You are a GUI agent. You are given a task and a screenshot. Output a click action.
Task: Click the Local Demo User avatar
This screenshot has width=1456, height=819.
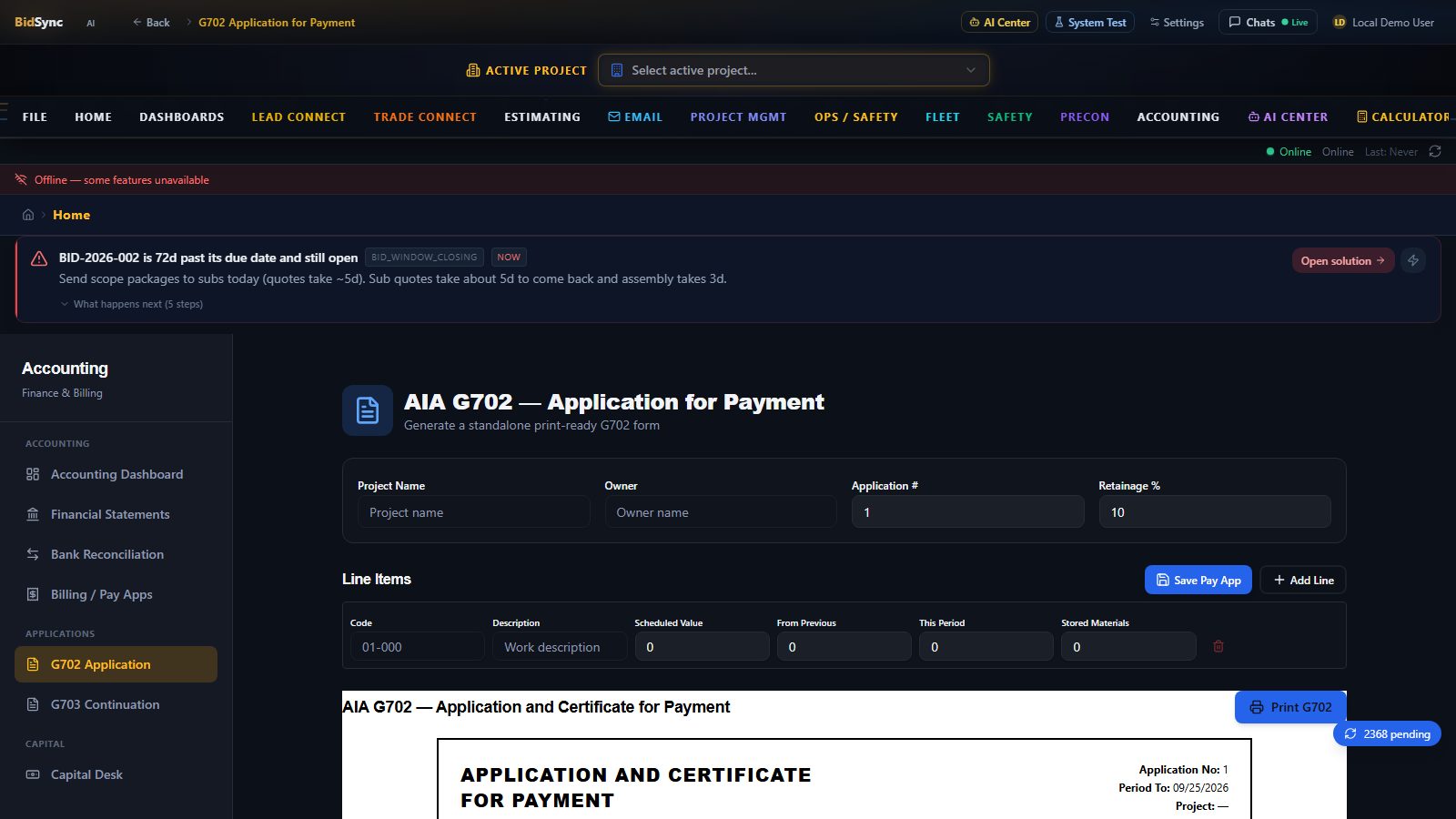pyautogui.click(x=1340, y=22)
